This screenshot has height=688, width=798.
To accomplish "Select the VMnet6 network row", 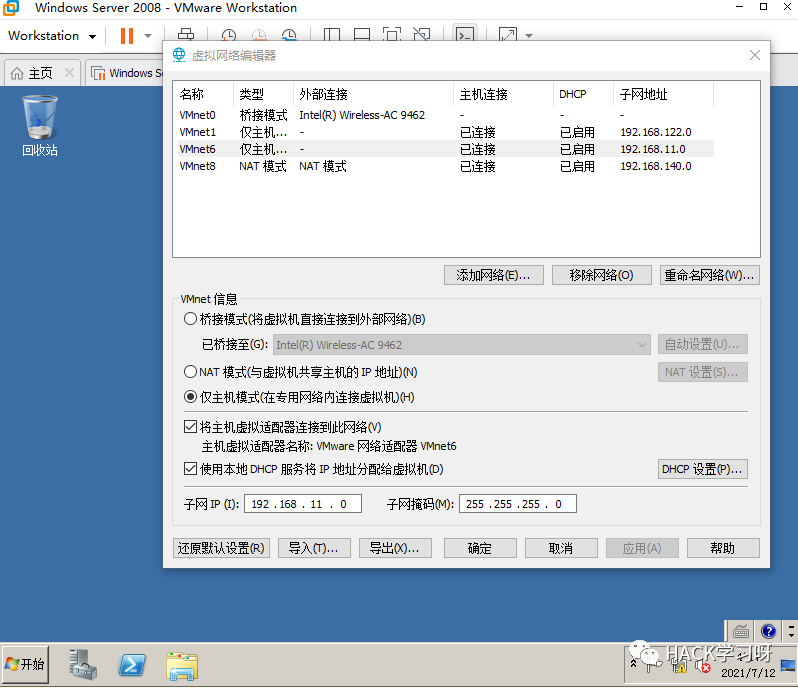I will 446,149.
